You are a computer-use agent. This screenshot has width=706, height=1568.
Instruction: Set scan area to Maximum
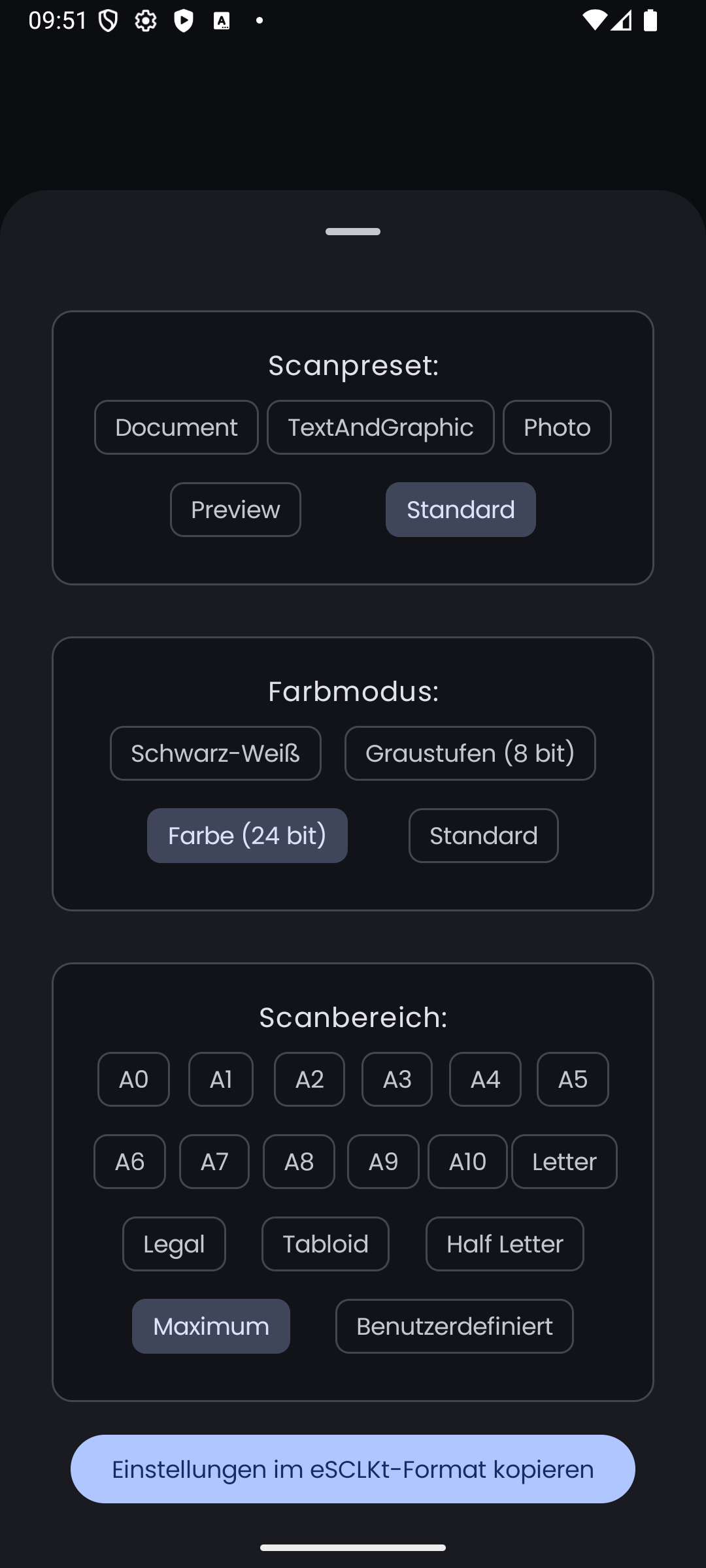[211, 1326]
